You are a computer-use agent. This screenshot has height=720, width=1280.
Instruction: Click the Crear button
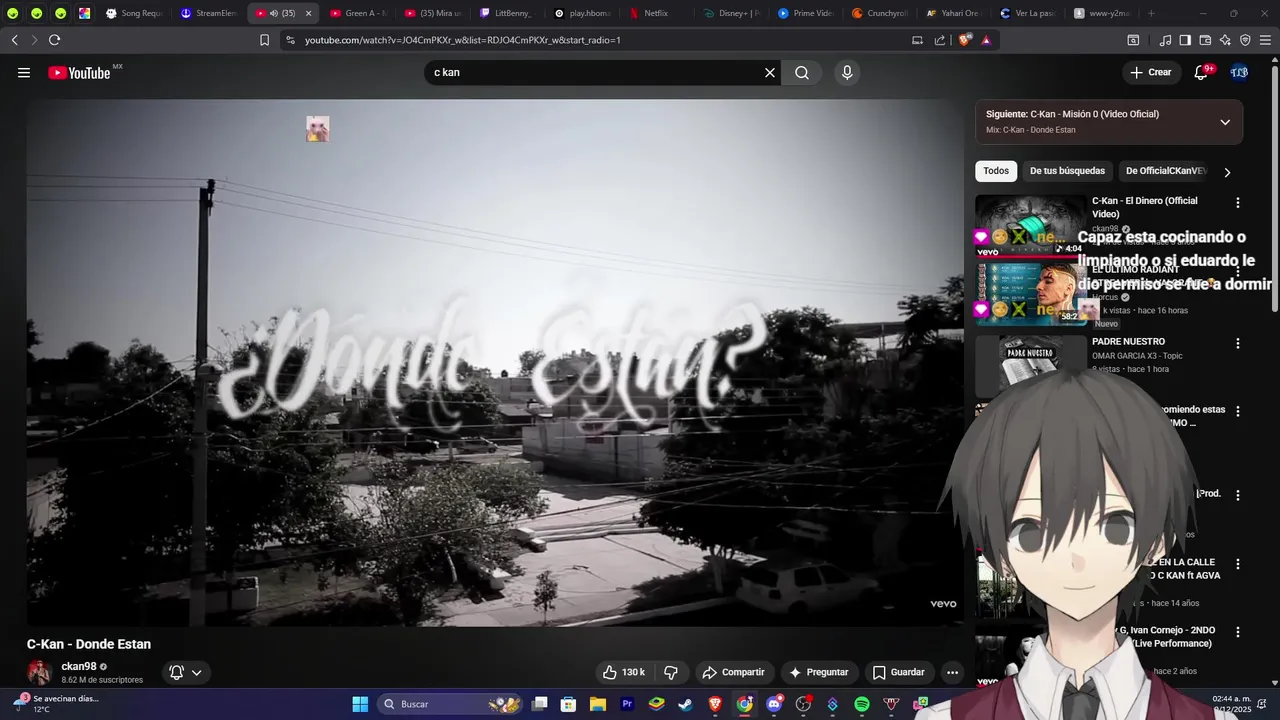click(x=1150, y=72)
